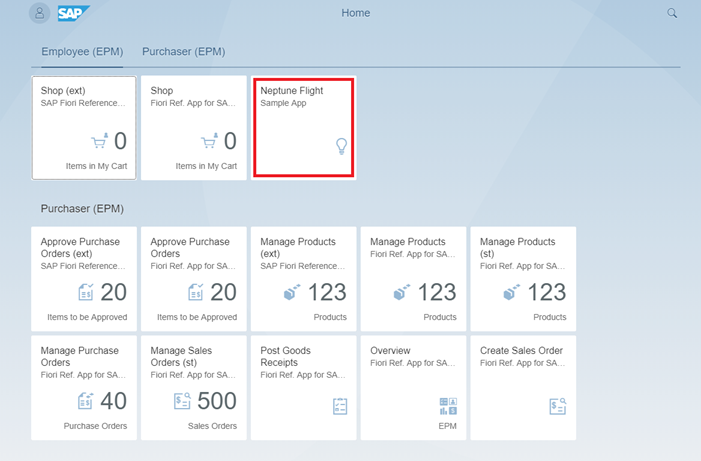This screenshot has width=701, height=461.
Task: Launch the Neptune Flight sample app title
Action: click(x=291, y=90)
